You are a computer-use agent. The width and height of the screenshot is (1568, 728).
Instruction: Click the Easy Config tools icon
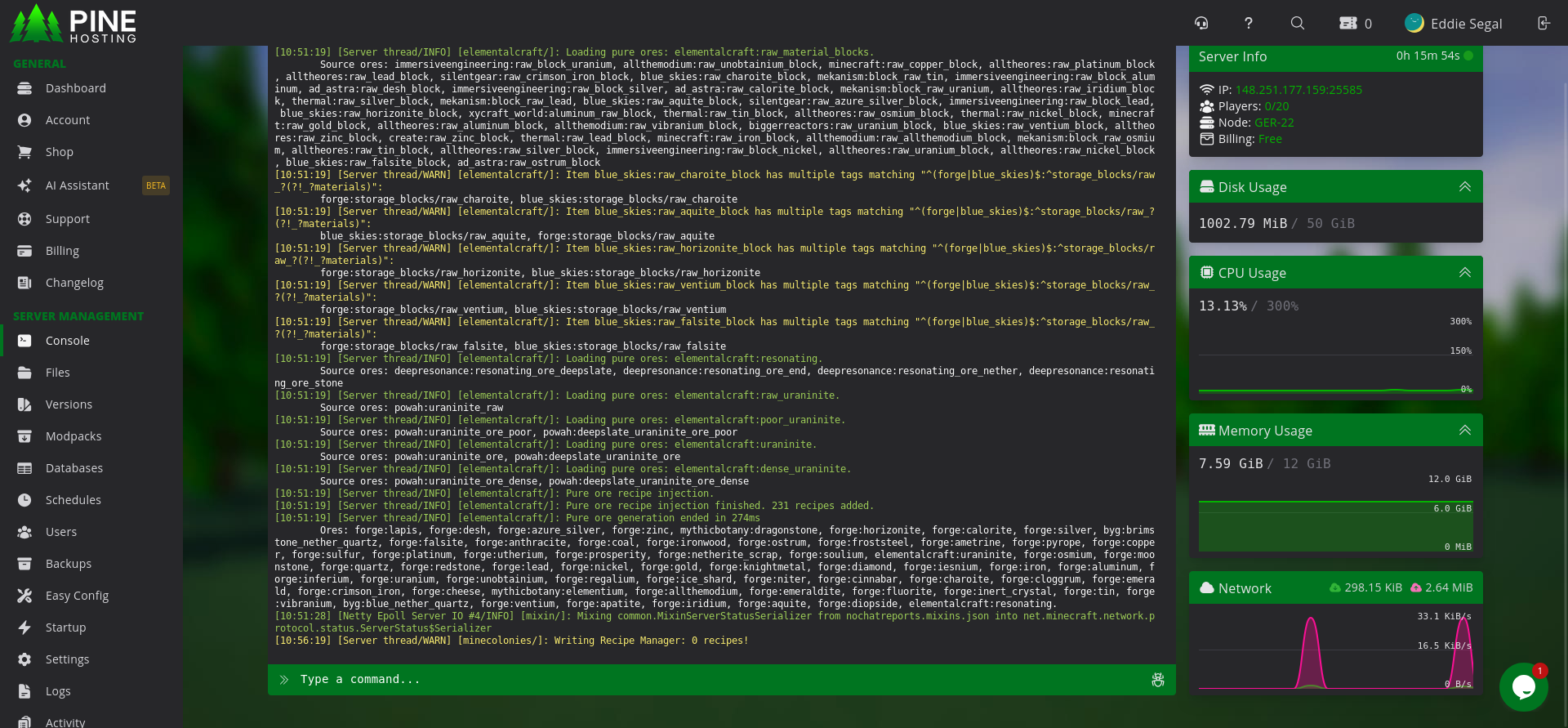point(24,596)
